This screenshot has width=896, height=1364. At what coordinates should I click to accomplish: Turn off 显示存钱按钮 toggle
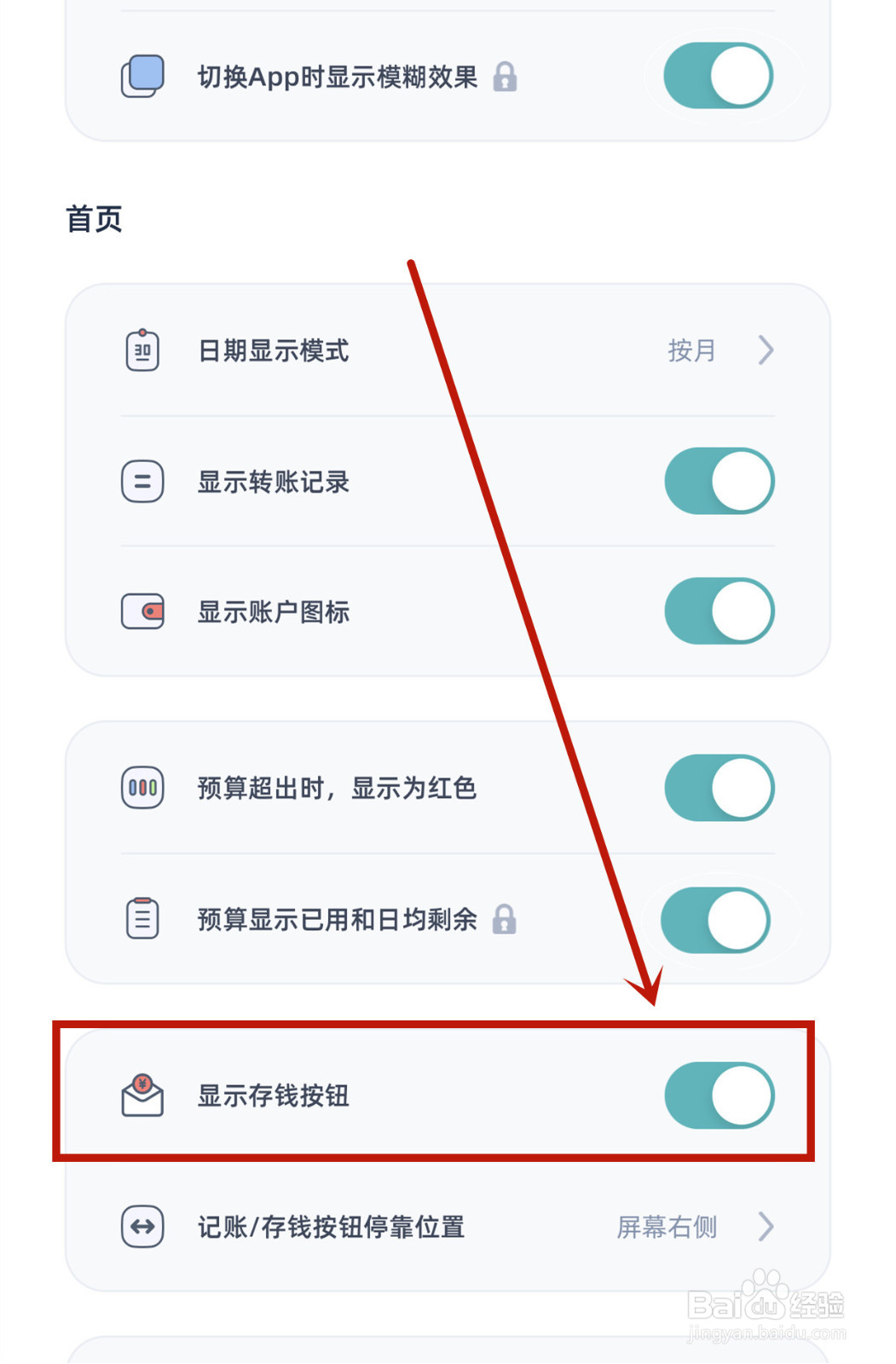coord(720,1095)
